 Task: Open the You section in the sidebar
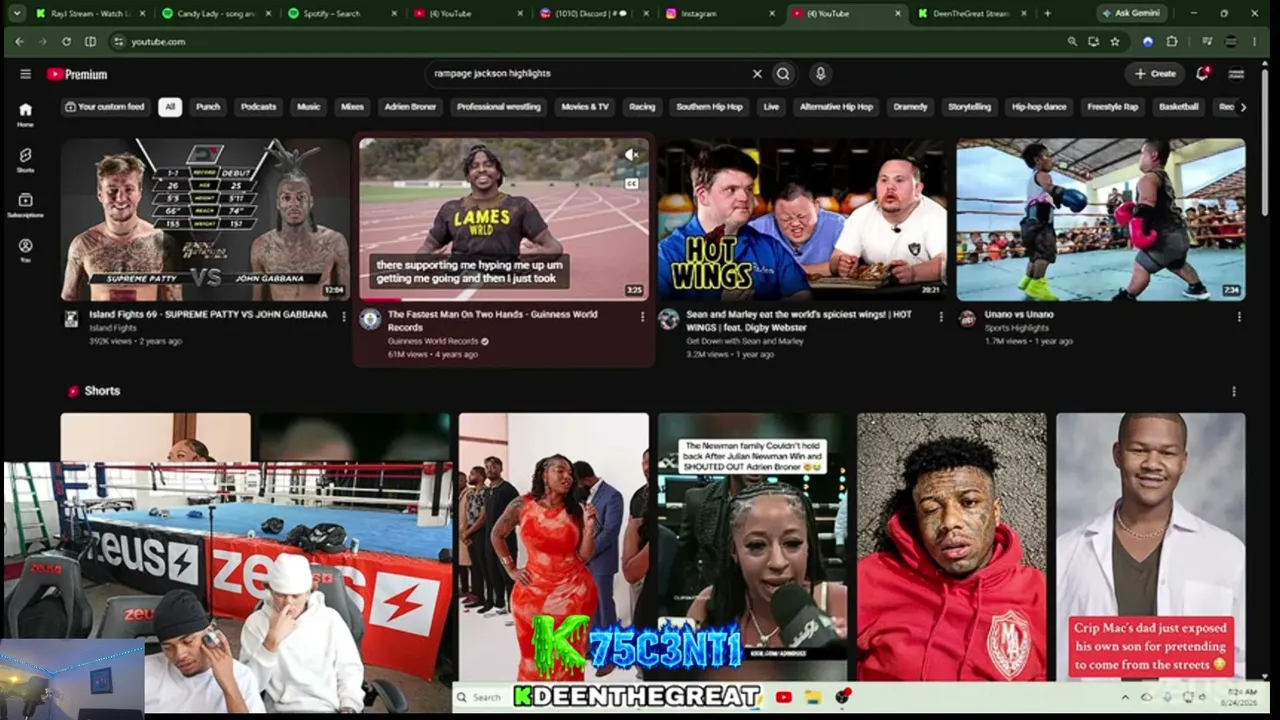pyautogui.click(x=25, y=250)
